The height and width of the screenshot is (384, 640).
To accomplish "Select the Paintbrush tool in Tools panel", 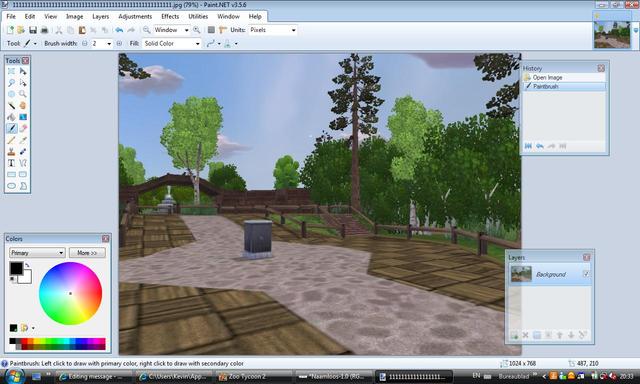I will 11,129.
